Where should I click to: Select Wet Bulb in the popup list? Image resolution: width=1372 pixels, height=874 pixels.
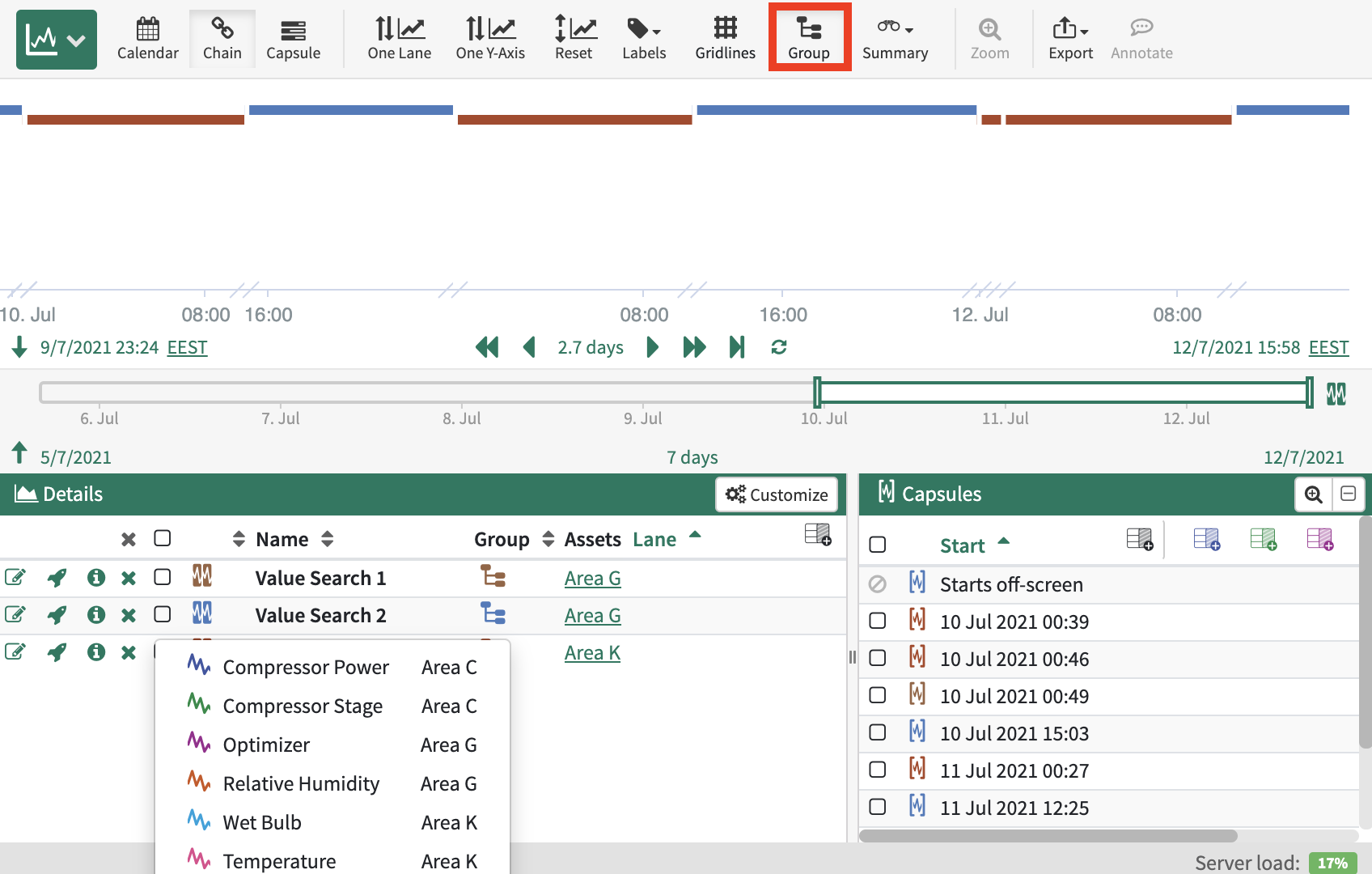(262, 822)
